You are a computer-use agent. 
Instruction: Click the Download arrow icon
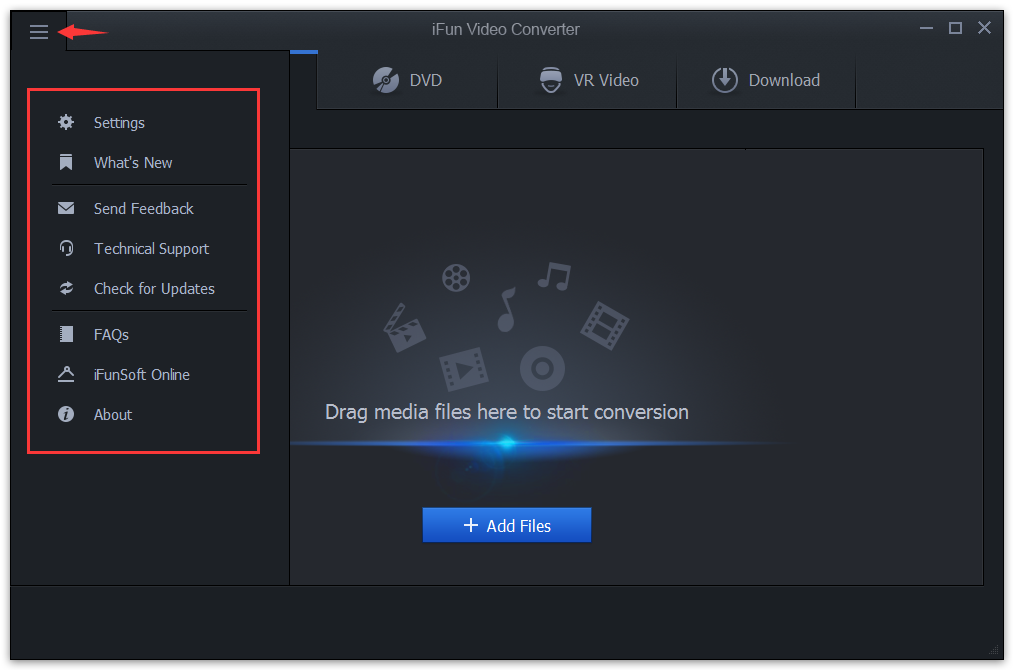click(725, 80)
